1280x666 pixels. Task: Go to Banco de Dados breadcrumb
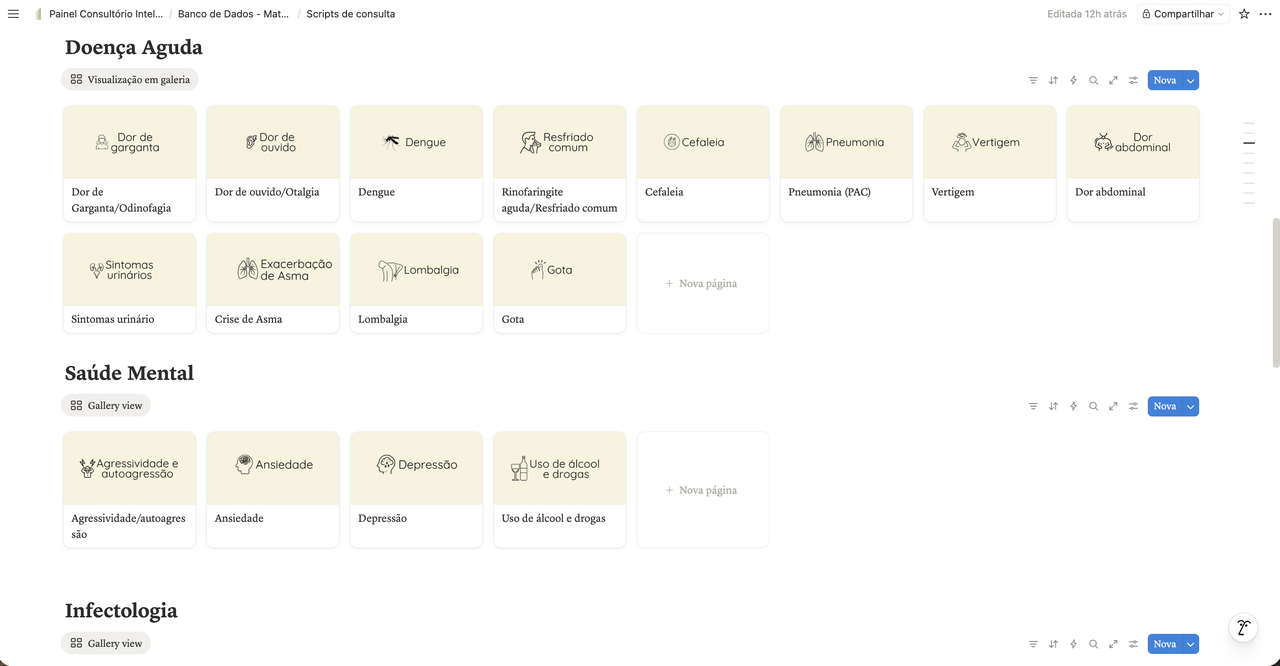233,14
